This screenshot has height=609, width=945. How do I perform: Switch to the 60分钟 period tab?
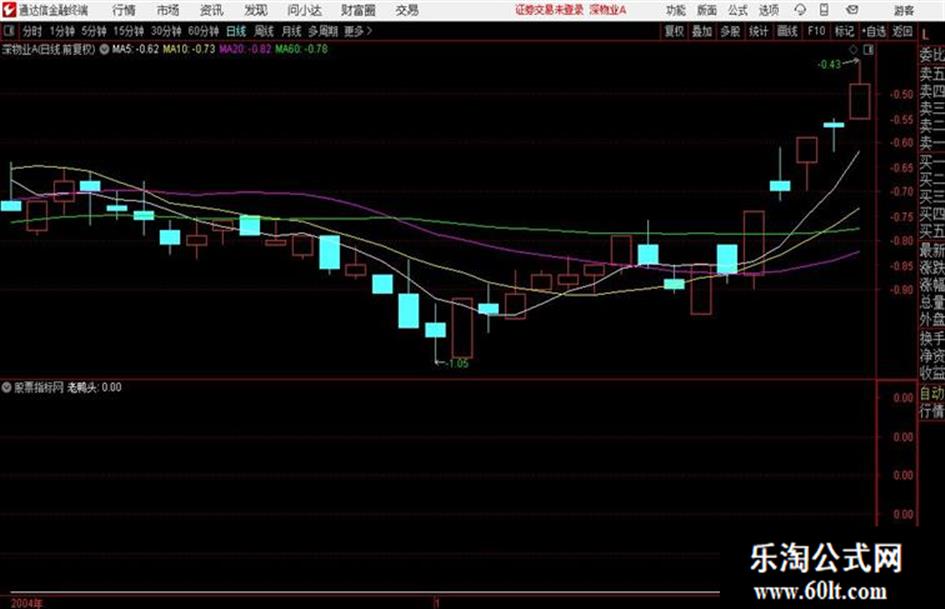pos(203,31)
